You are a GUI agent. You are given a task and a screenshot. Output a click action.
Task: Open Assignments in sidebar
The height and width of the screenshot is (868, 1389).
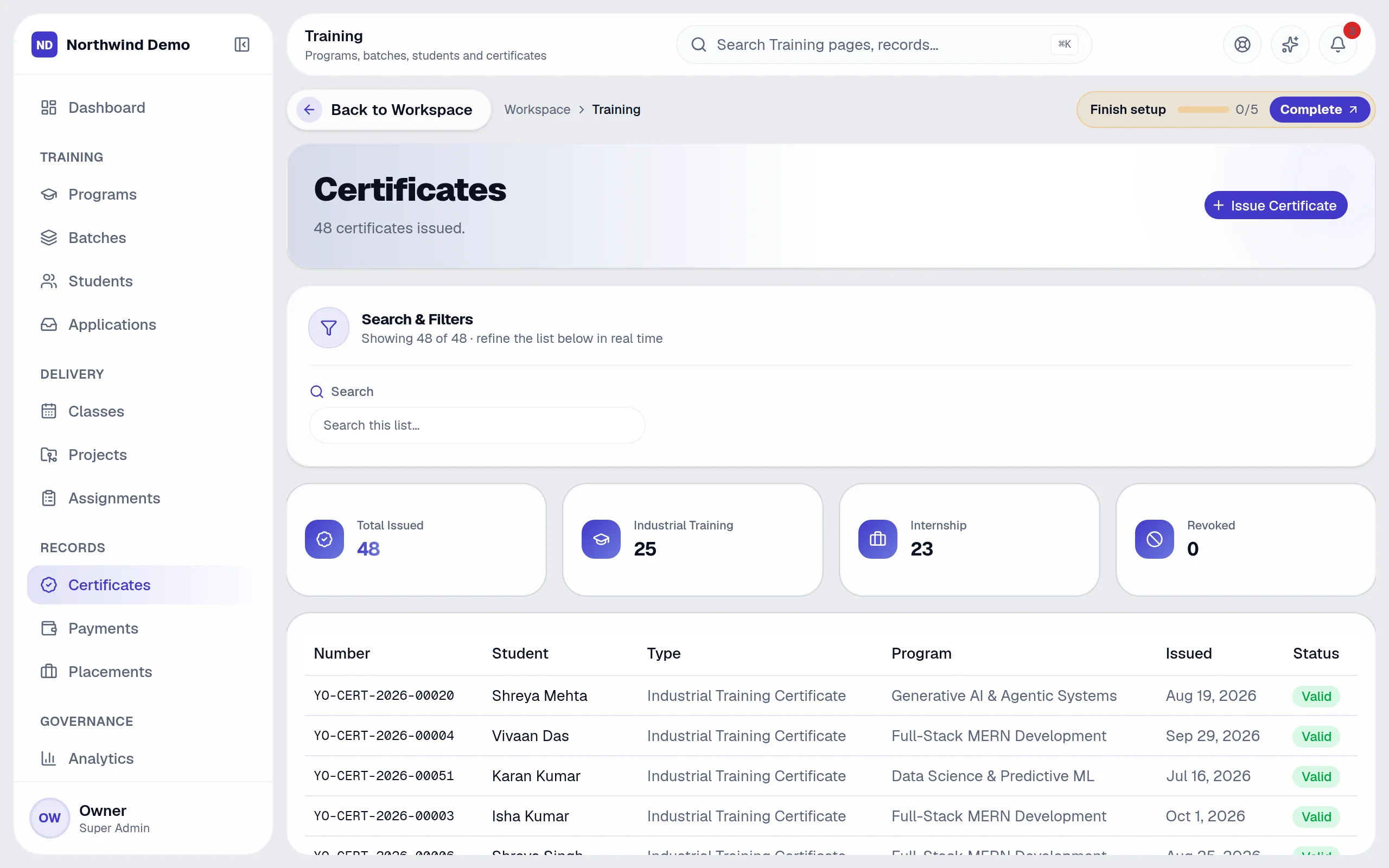click(142, 499)
